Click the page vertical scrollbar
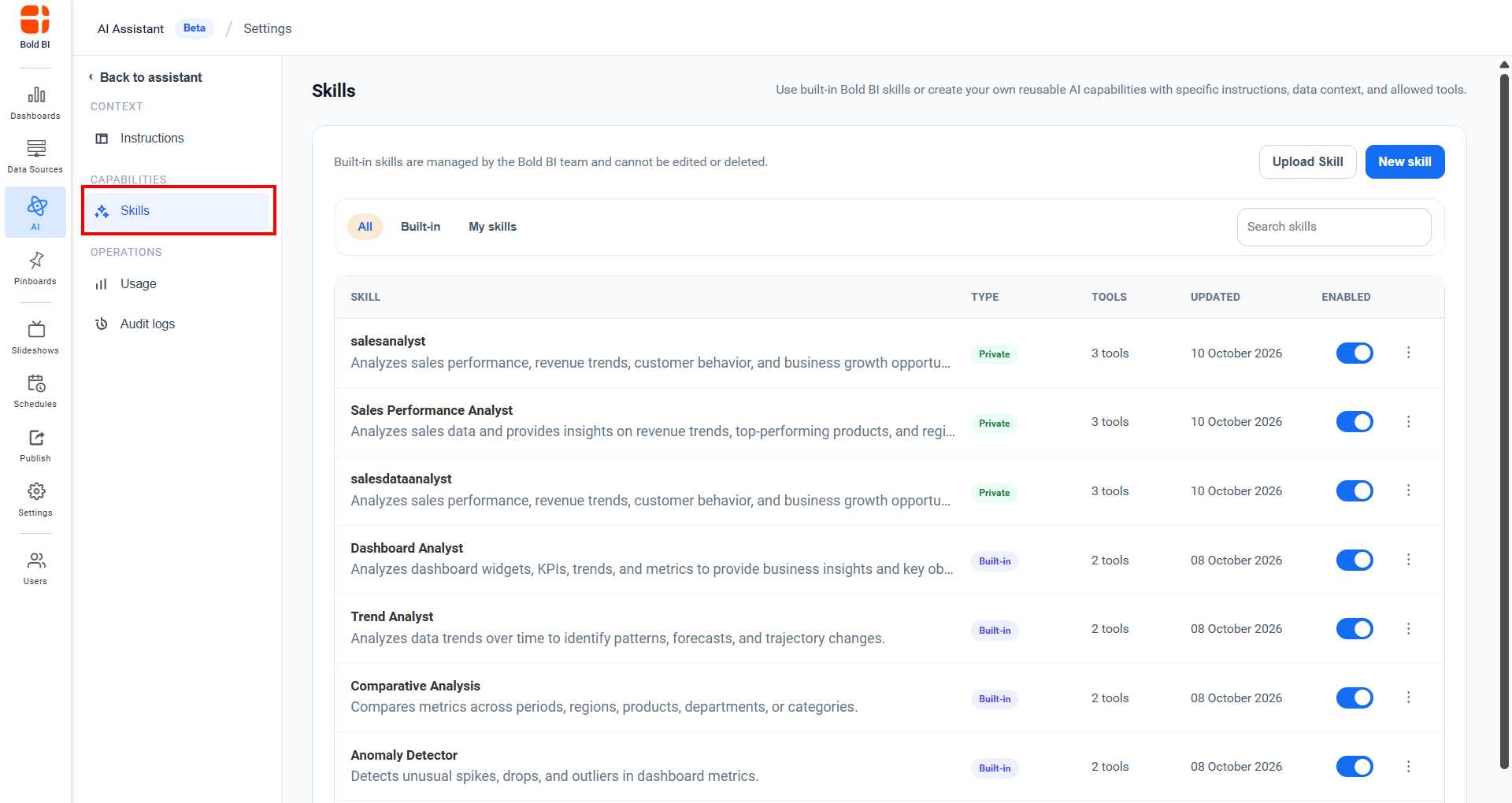1512x803 pixels. 1504,421
